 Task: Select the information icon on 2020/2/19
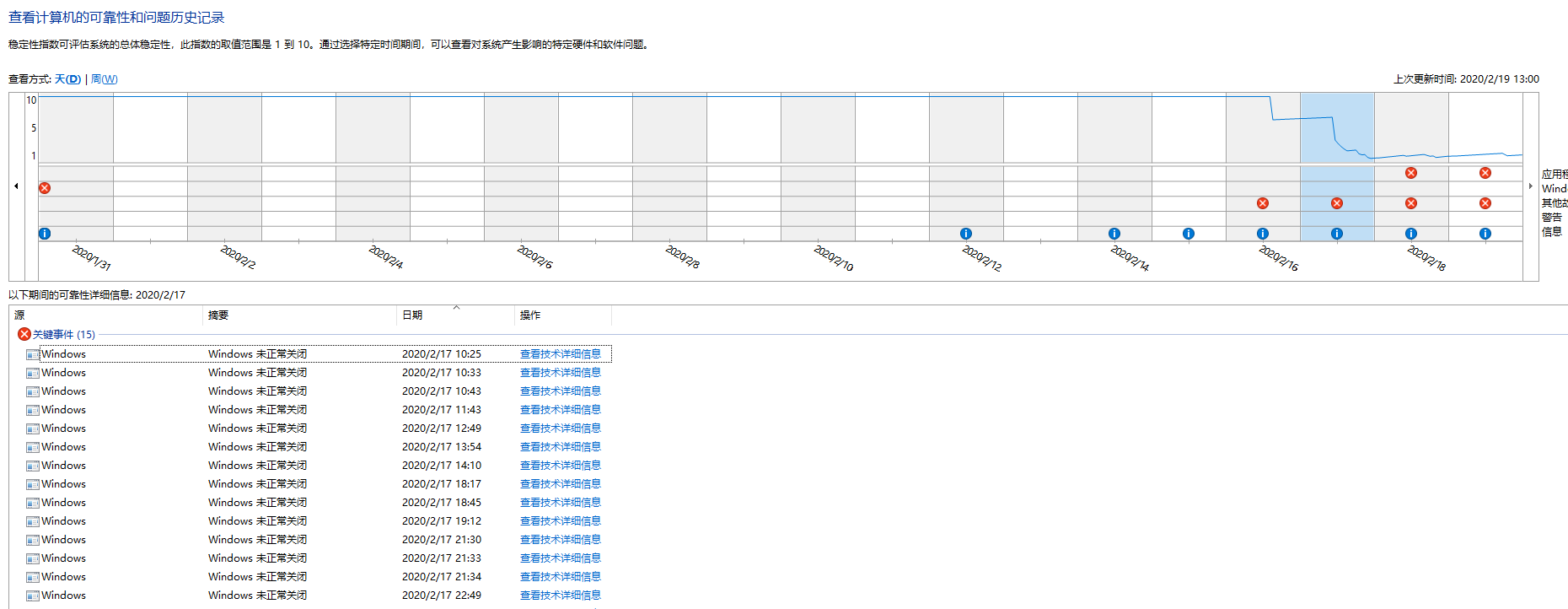[x=1485, y=234]
